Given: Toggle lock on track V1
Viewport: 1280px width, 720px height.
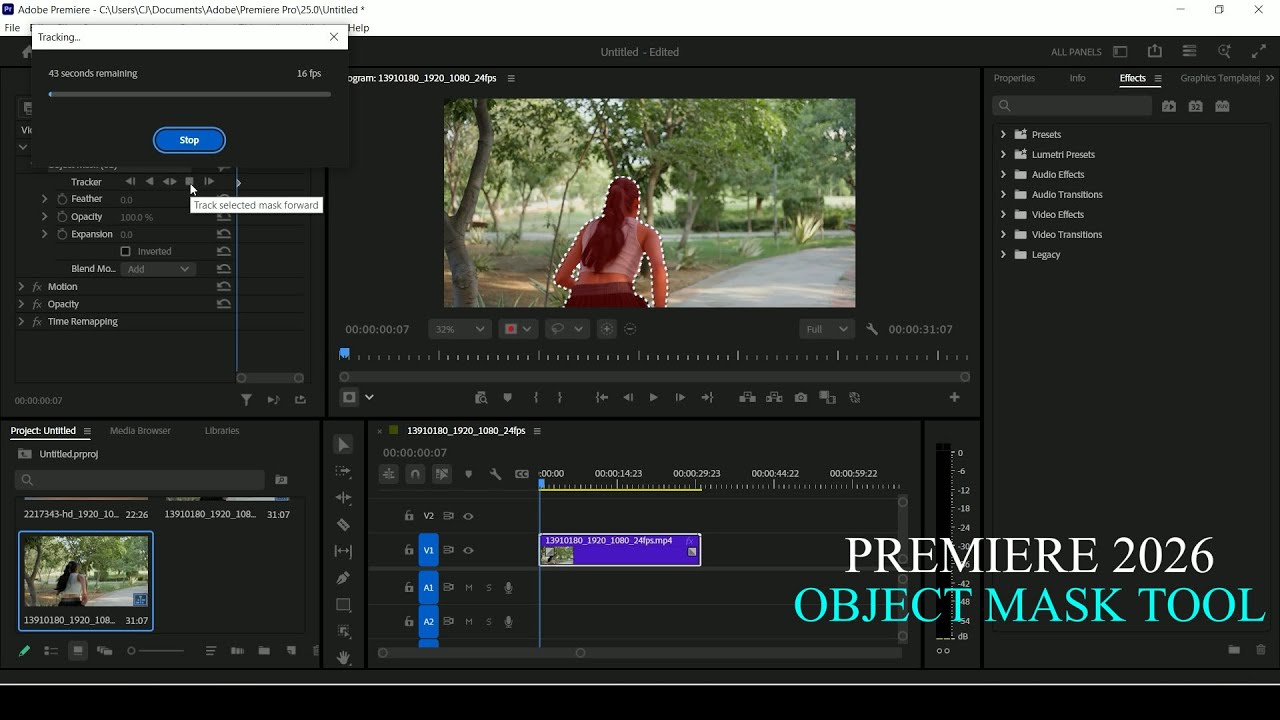Looking at the screenshot, I should [409, 550].
